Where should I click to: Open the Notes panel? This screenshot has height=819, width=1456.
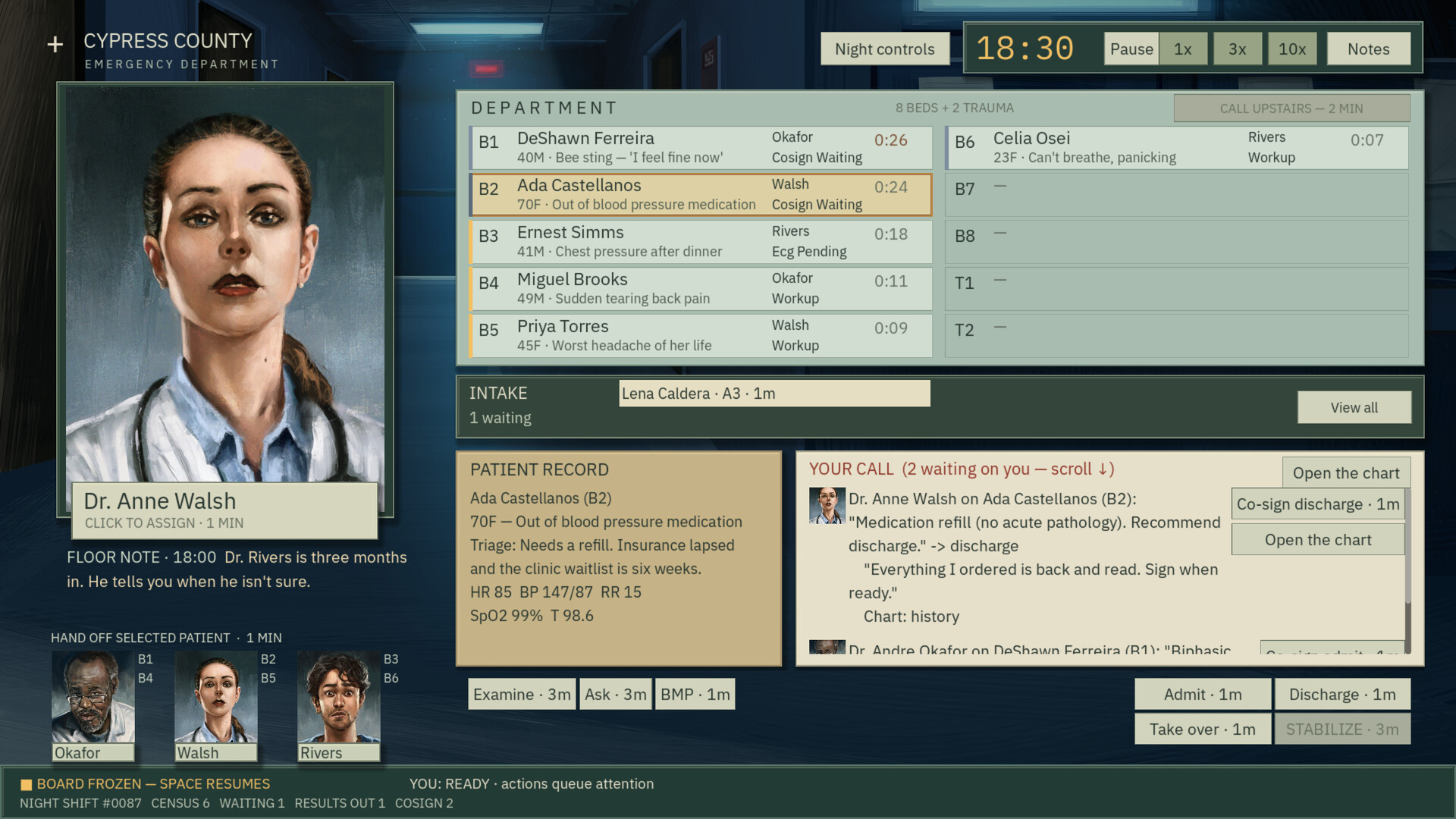point(1369,49)
